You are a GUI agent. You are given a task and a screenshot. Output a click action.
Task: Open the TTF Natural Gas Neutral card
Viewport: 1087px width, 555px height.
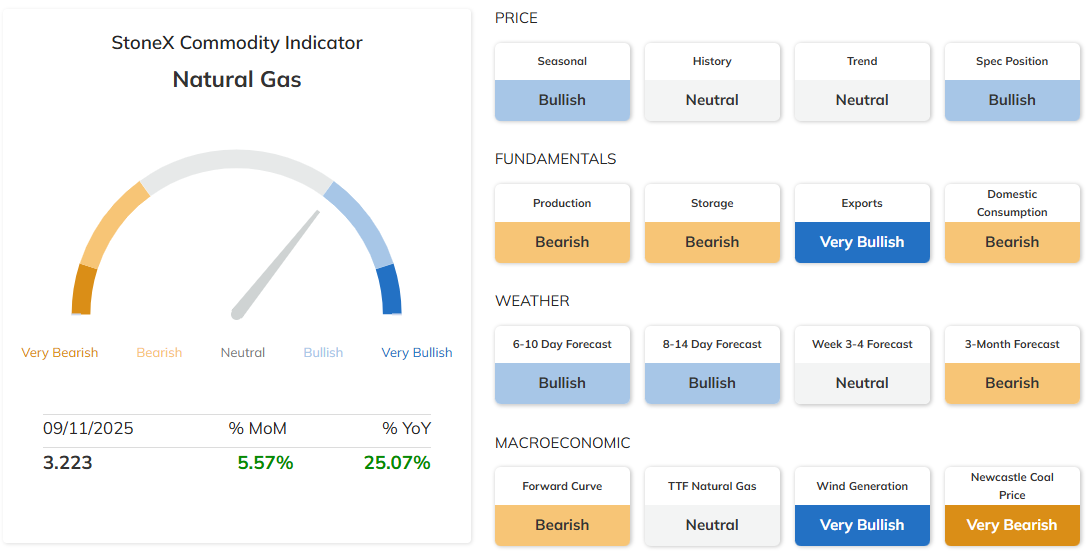click(x=712, y=506)
